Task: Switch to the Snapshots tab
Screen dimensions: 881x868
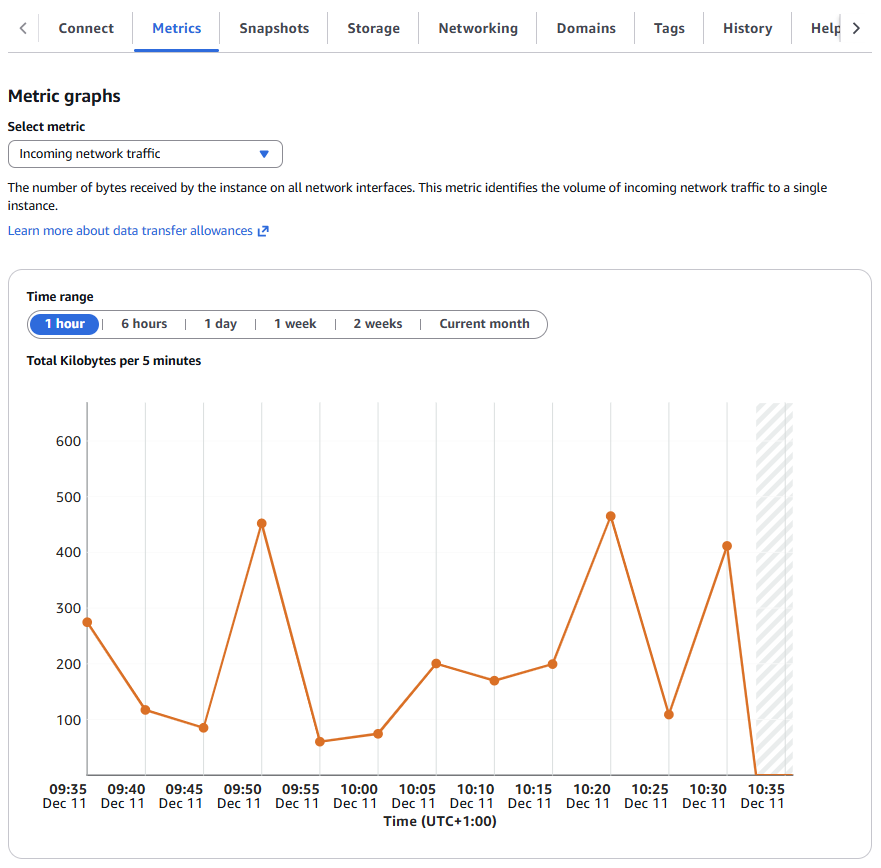Action: [273, 28]
